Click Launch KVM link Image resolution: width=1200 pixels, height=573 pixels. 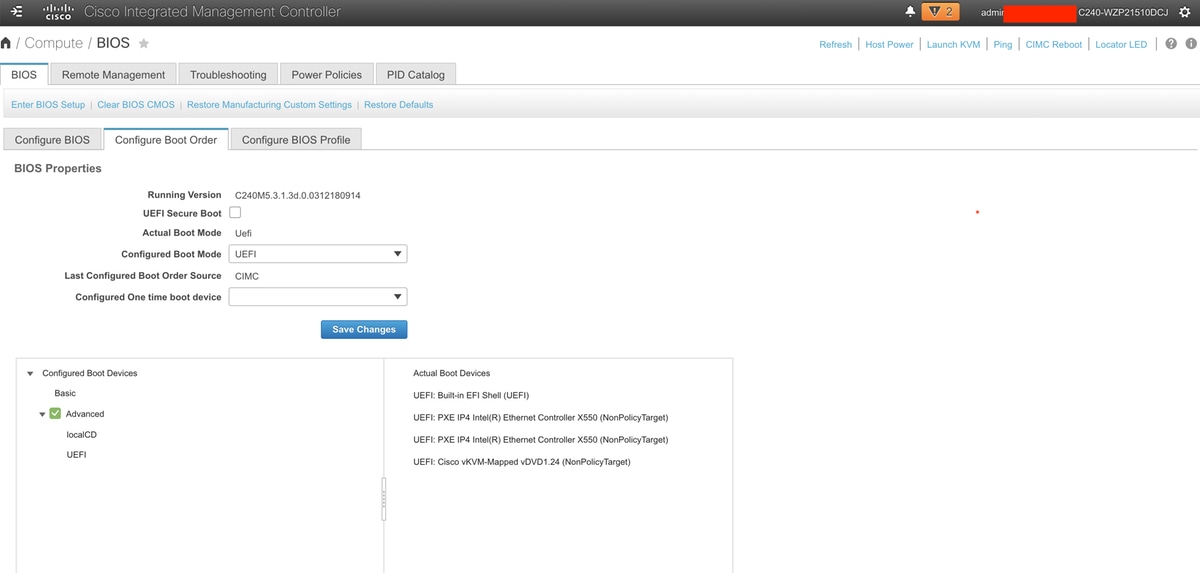pos(953,44)
